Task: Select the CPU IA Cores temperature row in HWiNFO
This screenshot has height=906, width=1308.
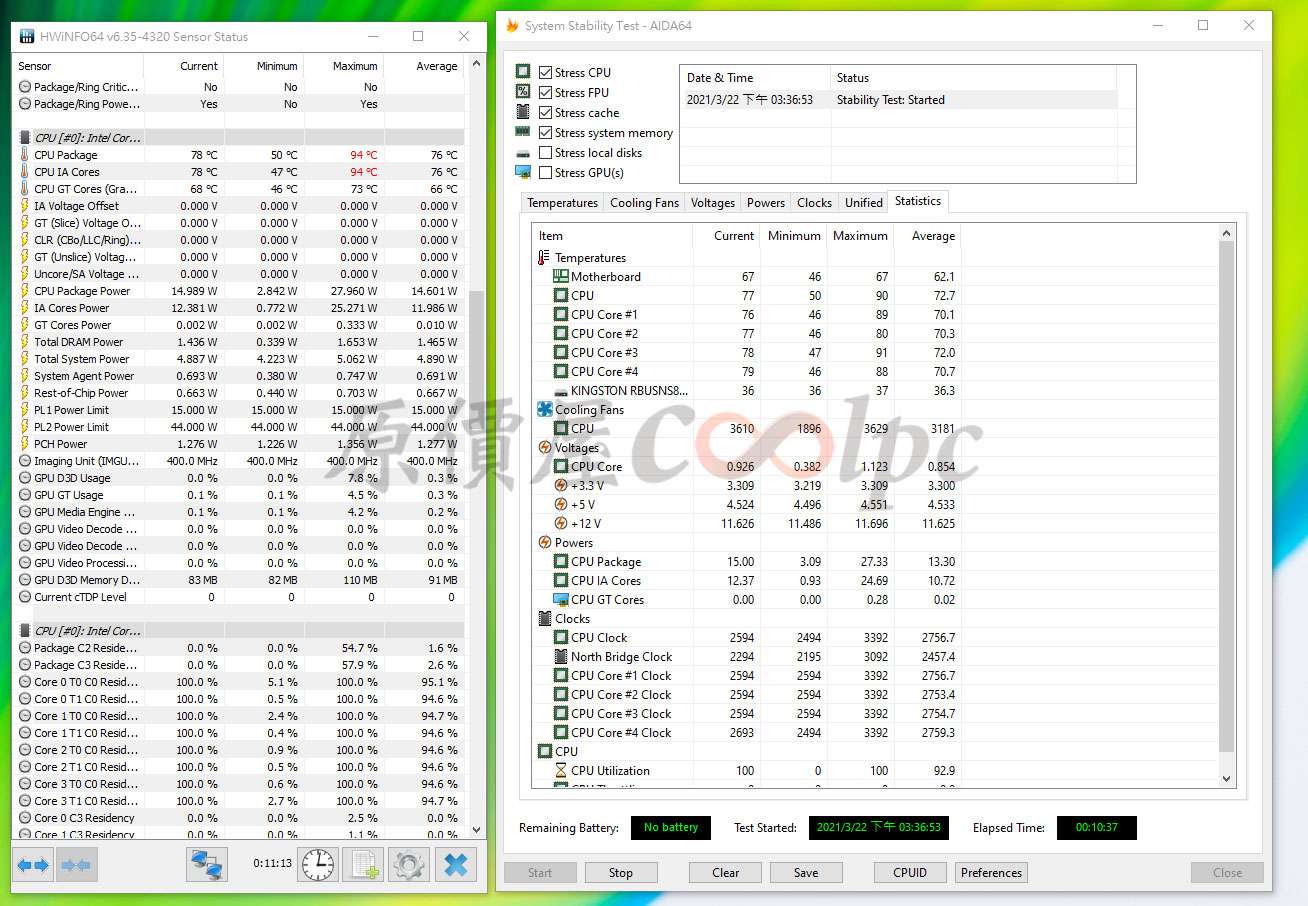Action: [239, 172]
